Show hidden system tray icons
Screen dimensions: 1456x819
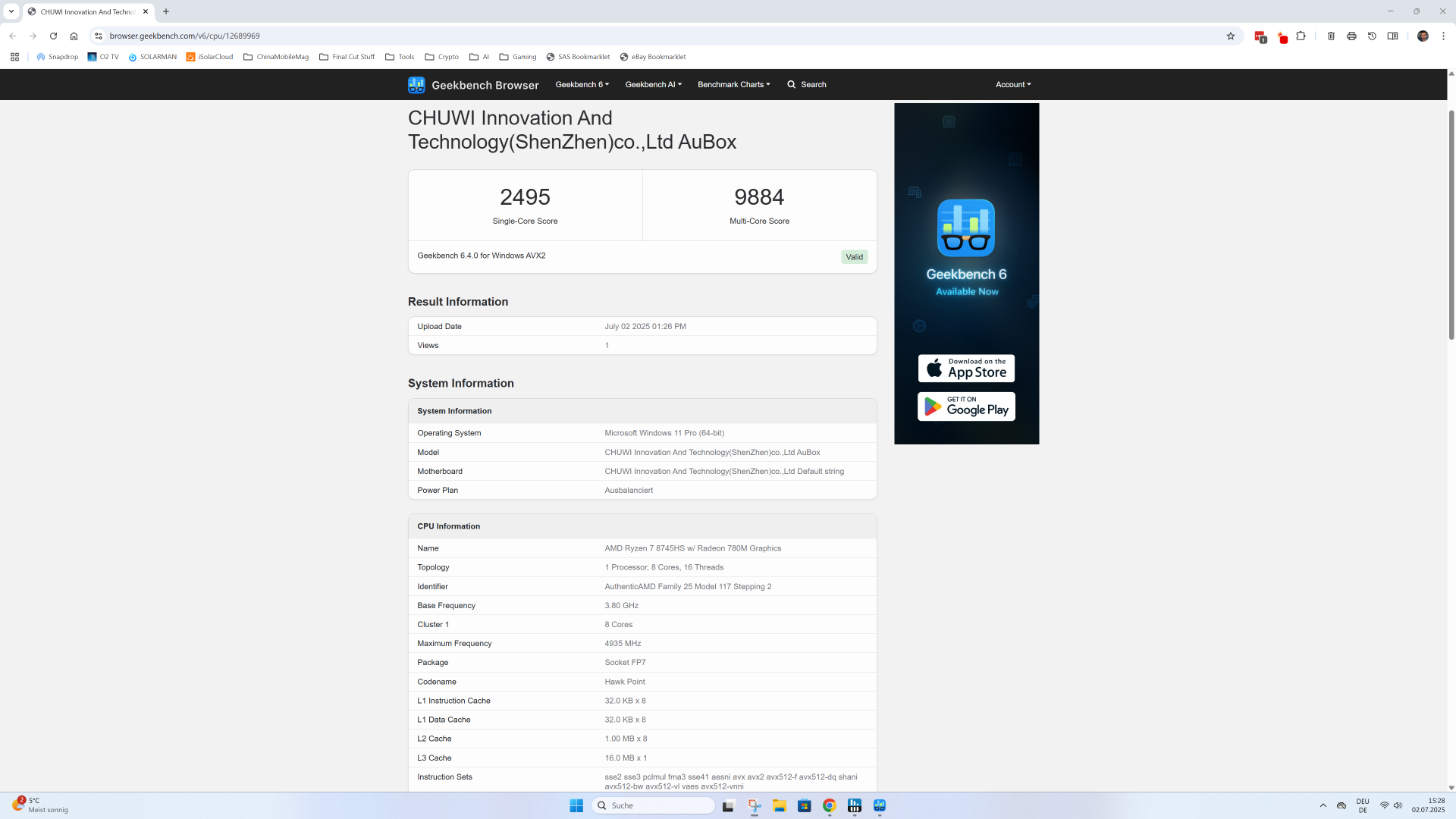click(x=1323, y=805)
